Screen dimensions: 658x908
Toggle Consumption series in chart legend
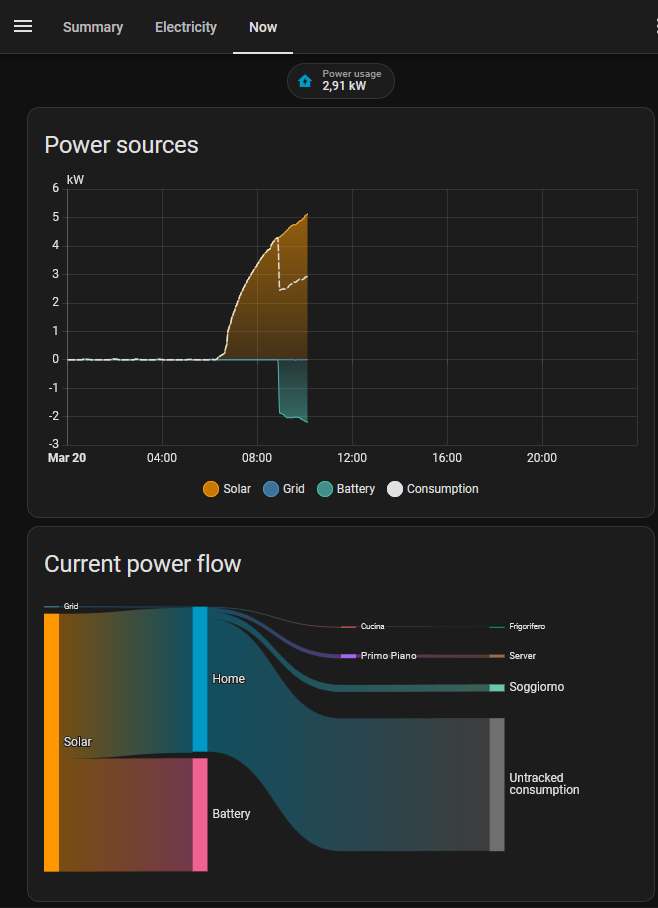pos(433,489)
